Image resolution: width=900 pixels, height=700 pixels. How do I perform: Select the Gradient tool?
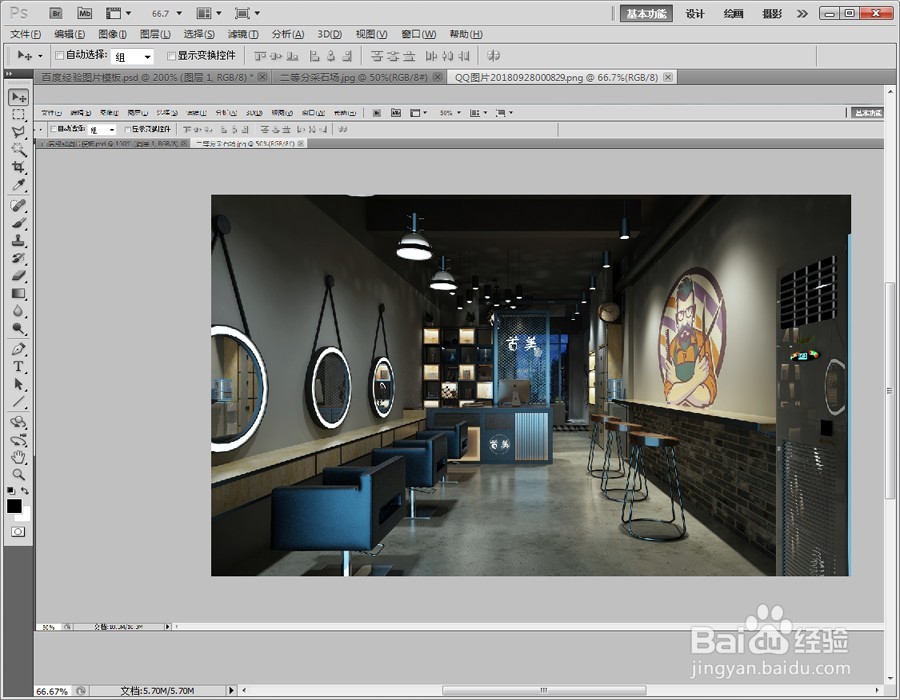tap(18, 293)
